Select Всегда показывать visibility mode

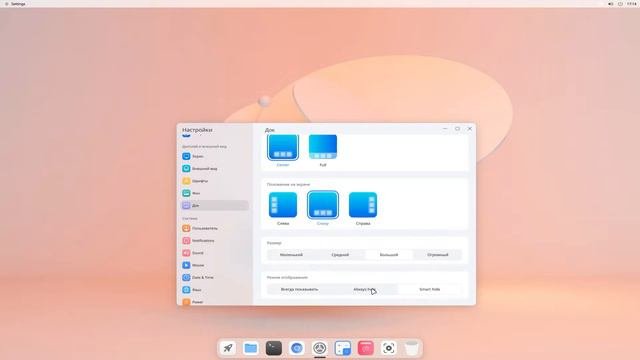tap(299, 289)
